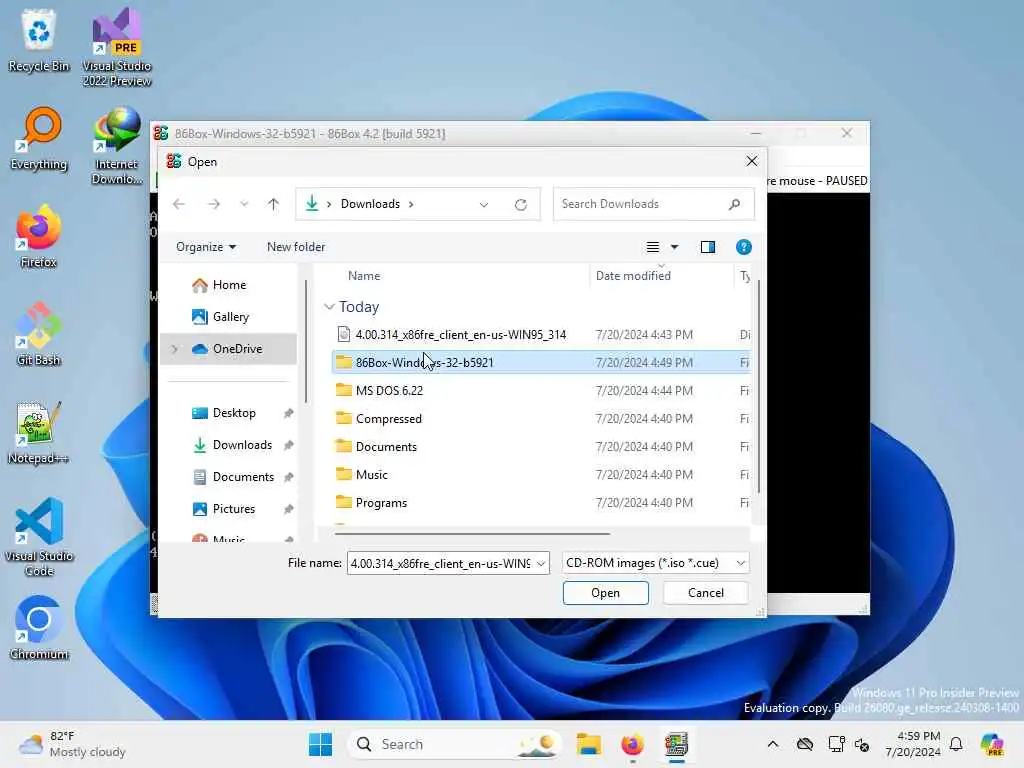Click the change view list icon
The width and height of the screenshot is (1024, 768).
(x=652, y=247)
